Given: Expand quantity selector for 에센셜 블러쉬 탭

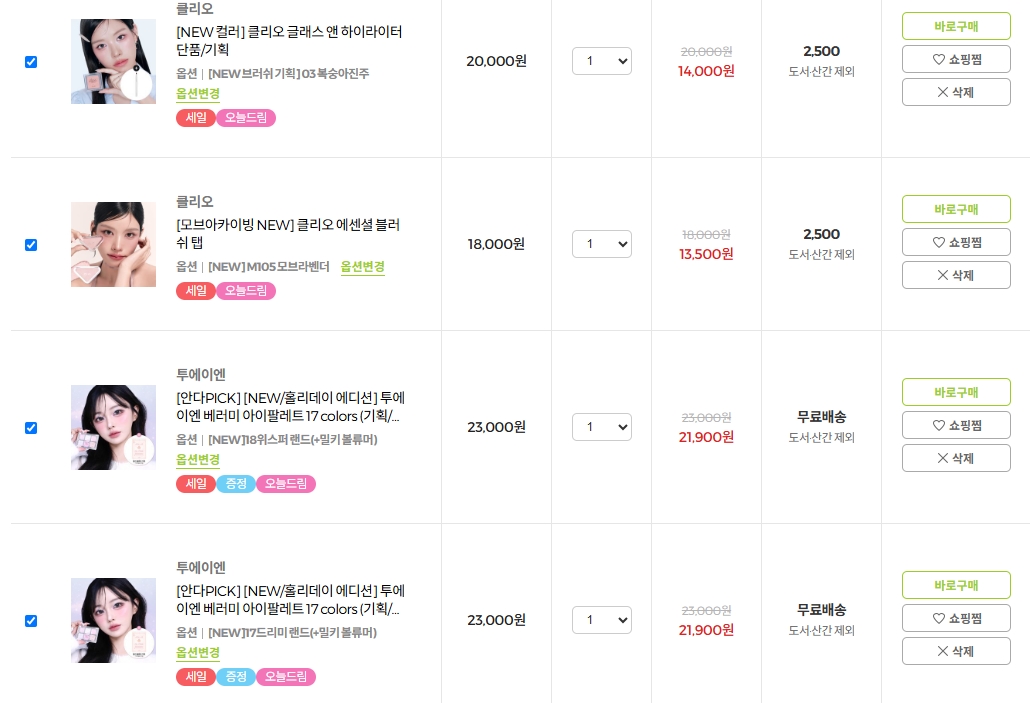Looking at the screenshot, I should (x=601, y=244).
